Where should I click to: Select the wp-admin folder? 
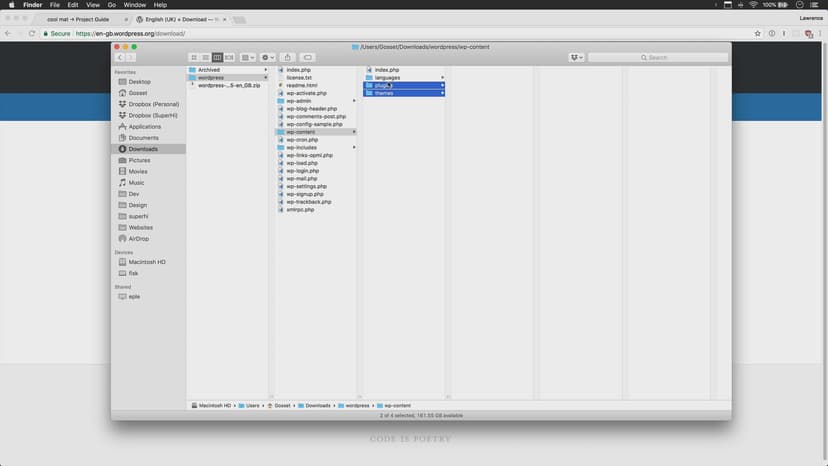point(299,101)
